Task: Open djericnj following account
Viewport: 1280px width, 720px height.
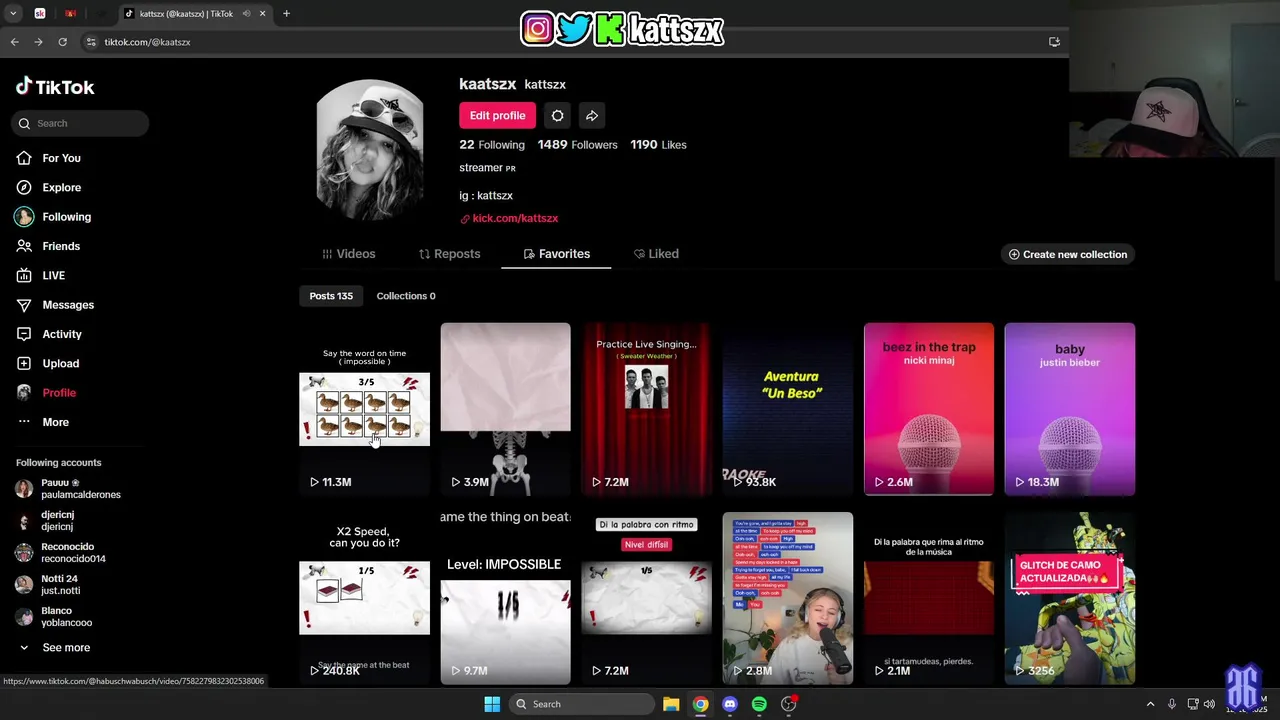Action: tap(57, 521)
